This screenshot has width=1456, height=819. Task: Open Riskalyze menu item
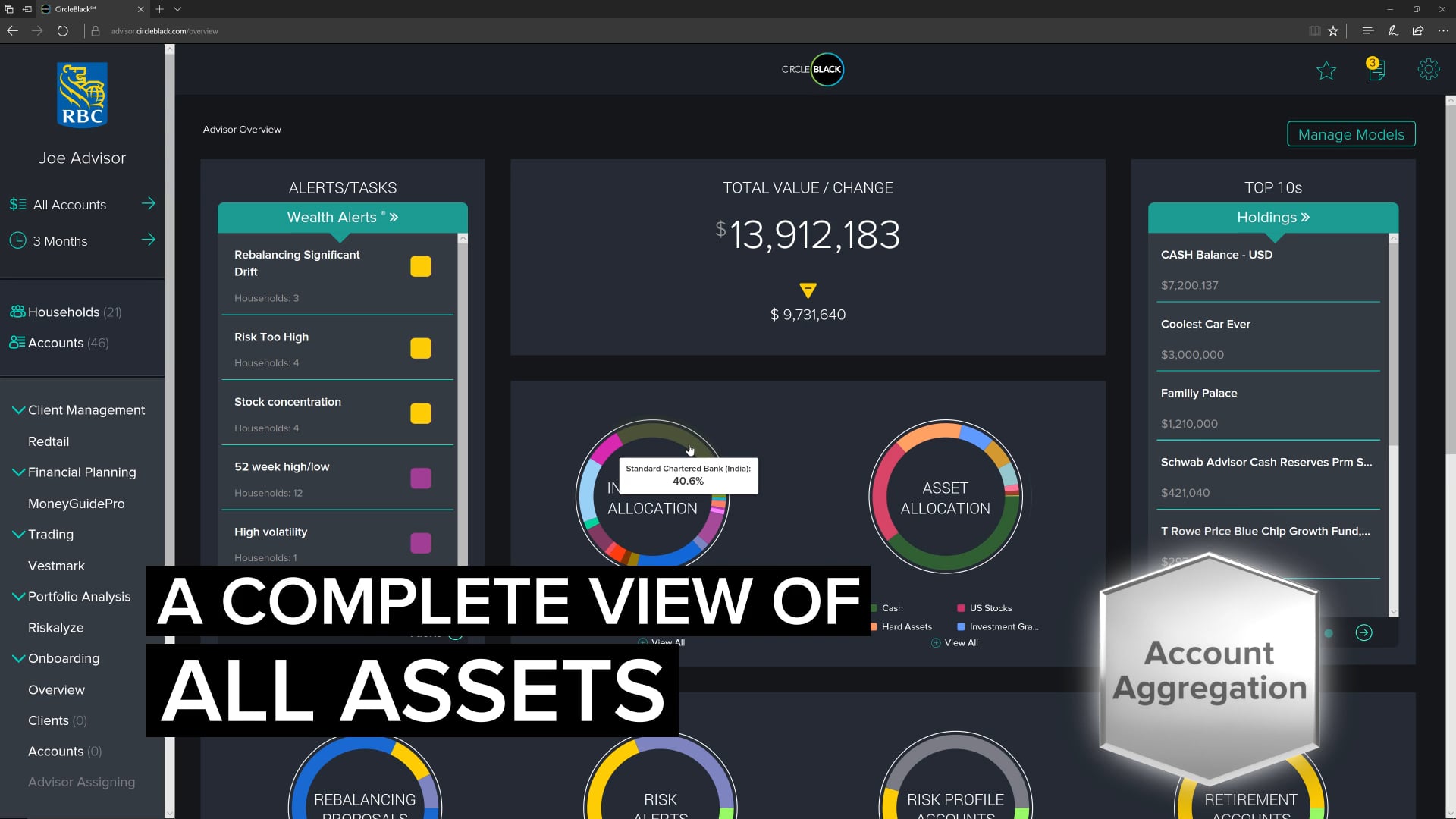pos(56,628)
